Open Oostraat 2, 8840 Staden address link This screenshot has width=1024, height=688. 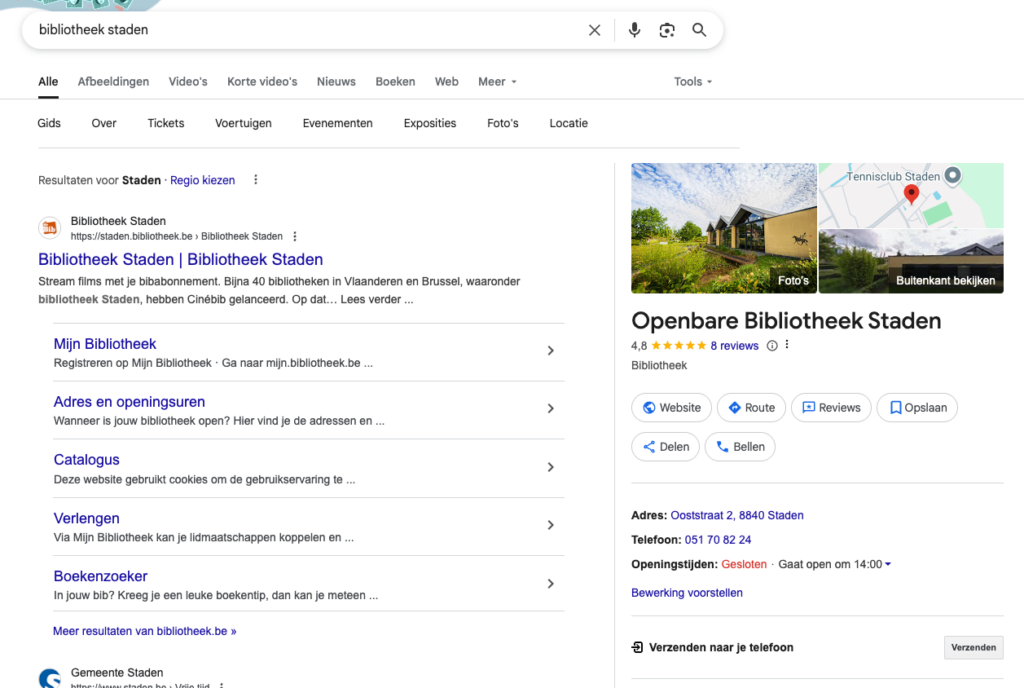pos(736,516)
